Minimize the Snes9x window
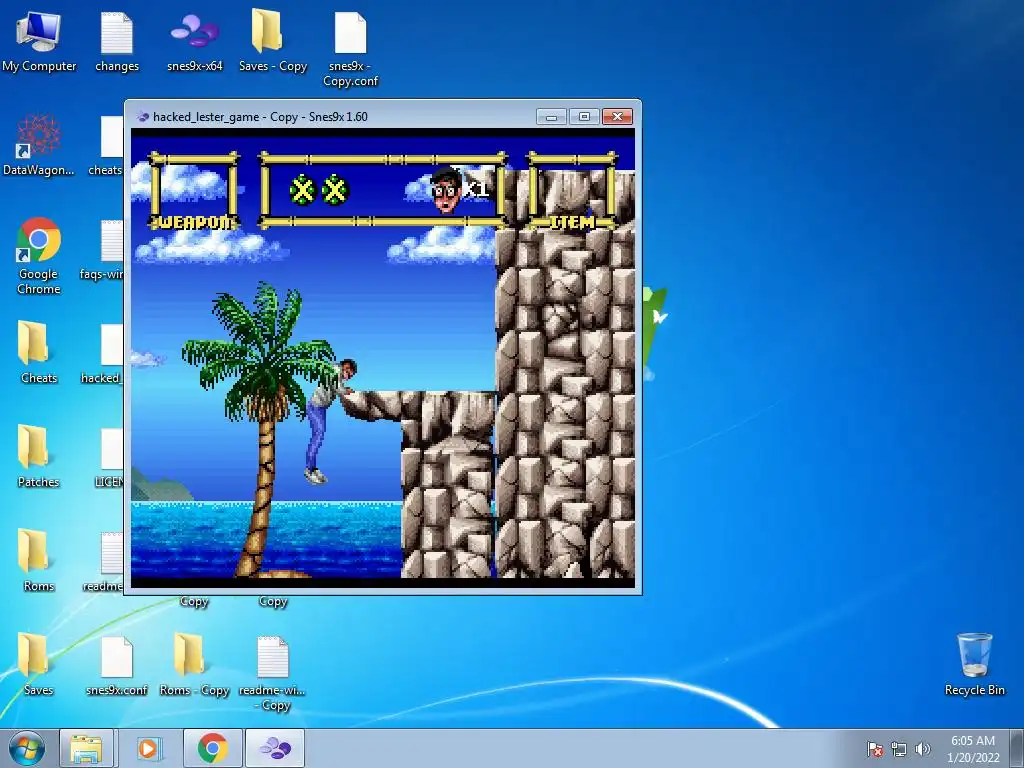The height and width of the screenshot is (768, 1024). tap(551, 117)
